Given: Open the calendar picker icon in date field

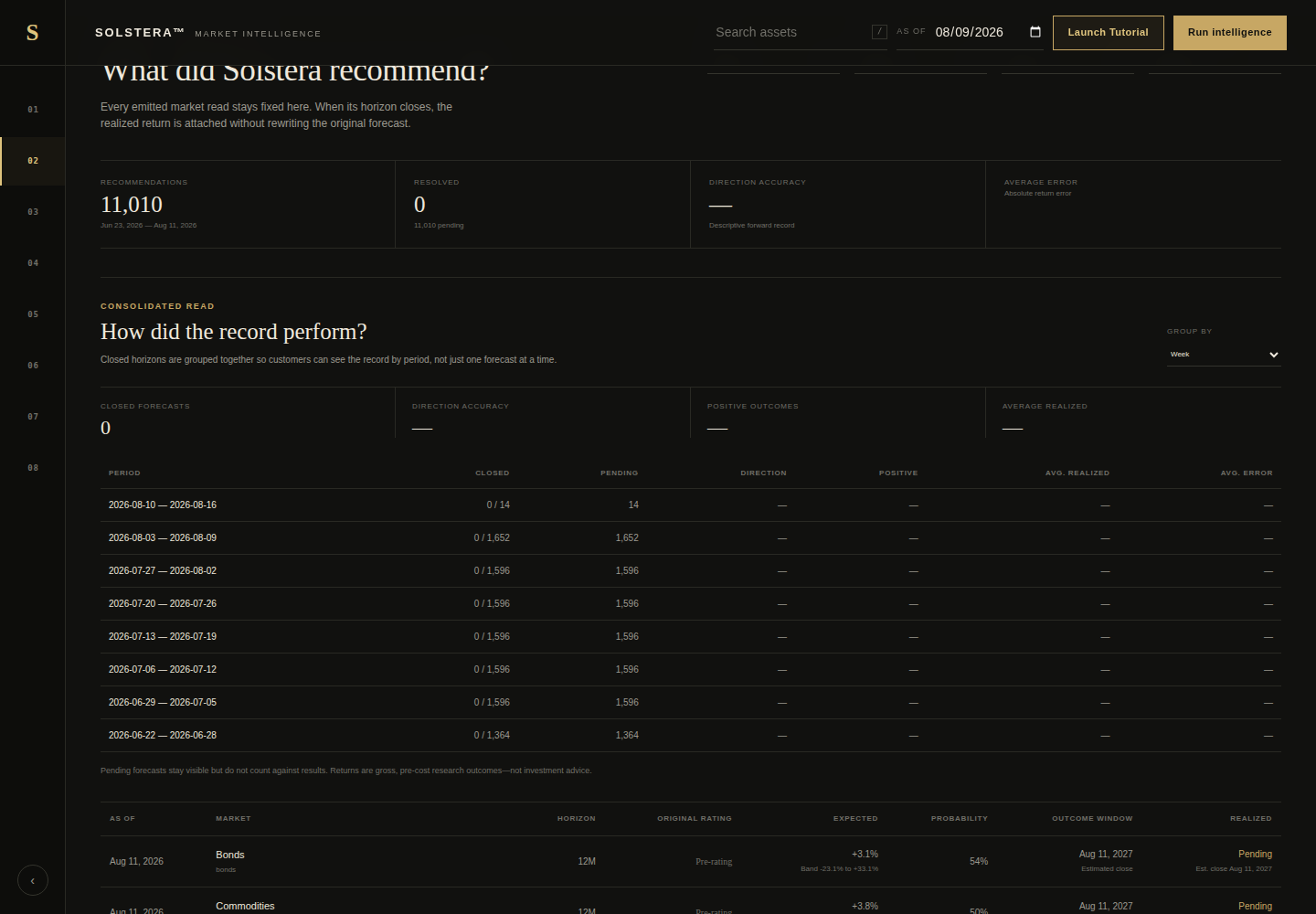Looking at the screenshot, I should coord(1035,32).
